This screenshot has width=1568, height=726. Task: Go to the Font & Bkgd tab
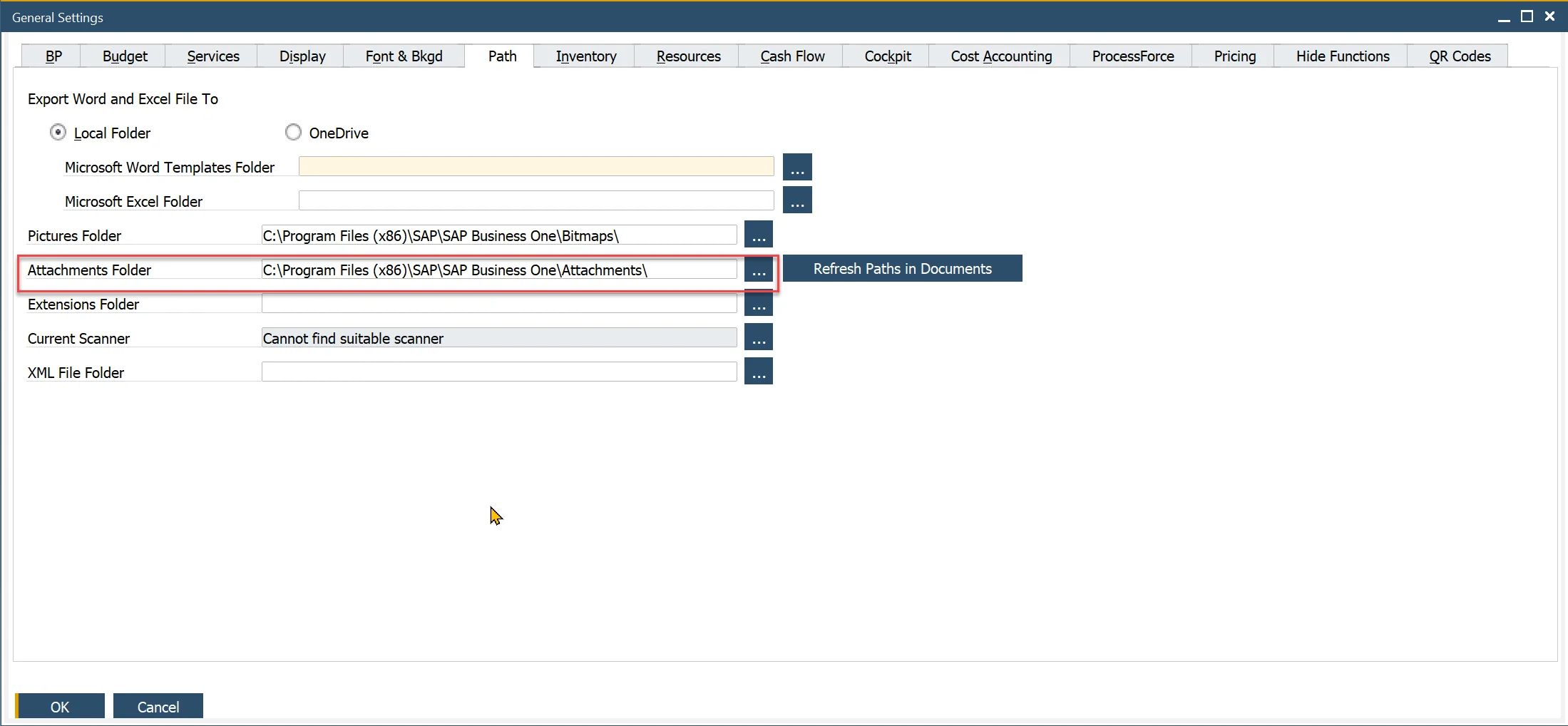tap(404, 56)
